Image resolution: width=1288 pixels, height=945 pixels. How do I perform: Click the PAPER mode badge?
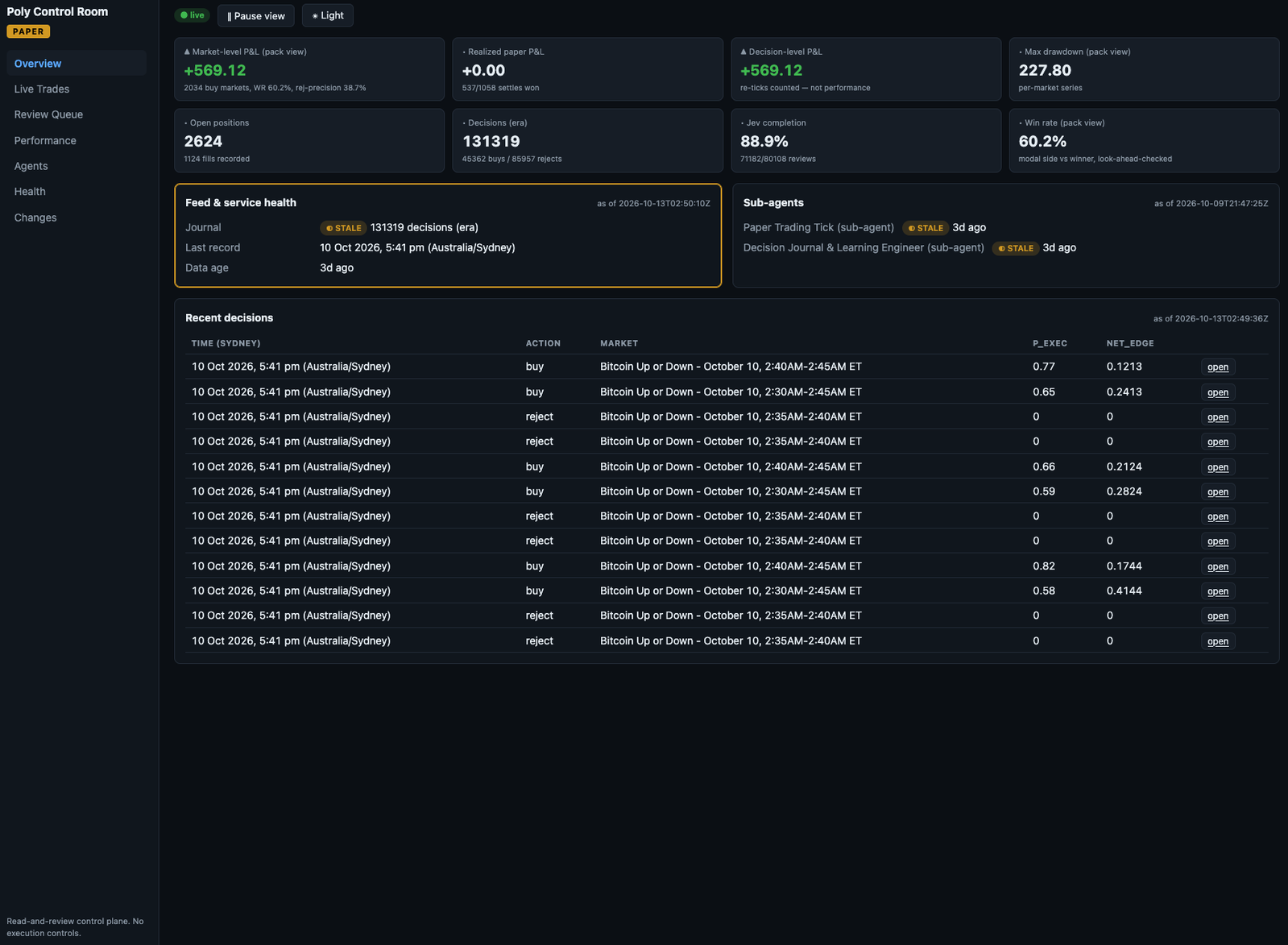(28, 31)
